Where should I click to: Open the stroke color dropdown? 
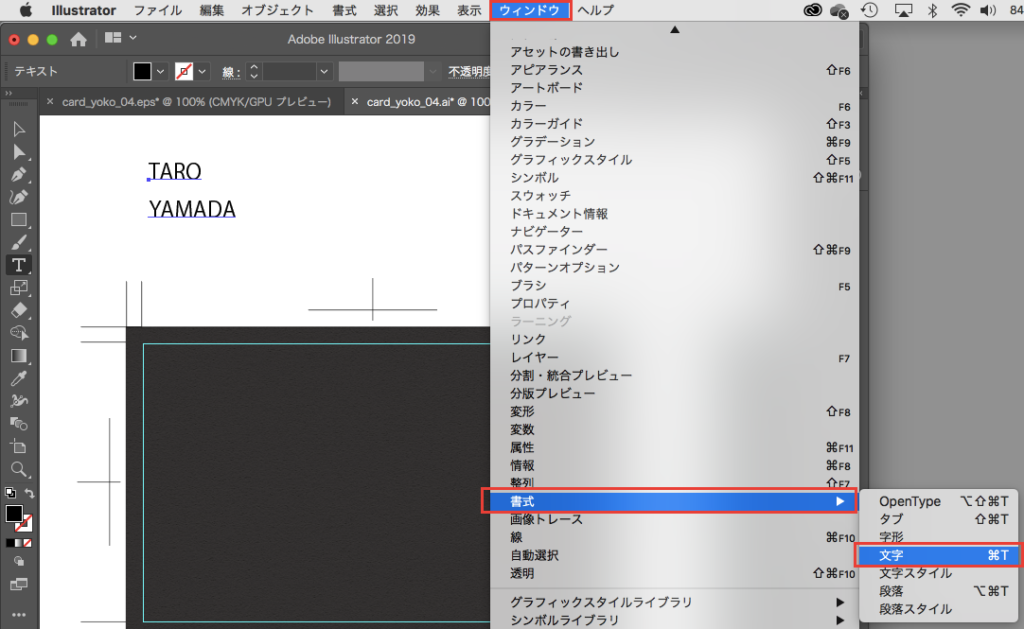click(202, 71)
